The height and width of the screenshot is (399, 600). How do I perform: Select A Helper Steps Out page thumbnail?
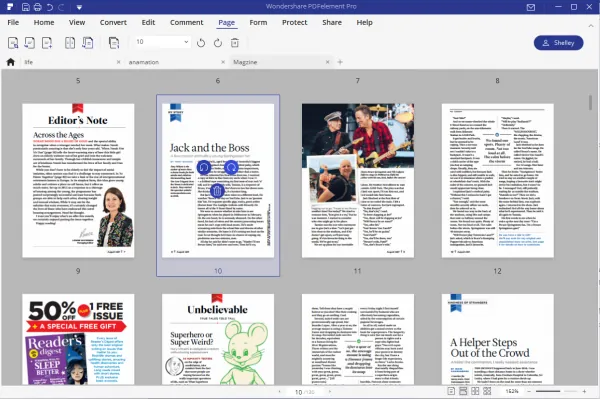(x=497, y=339)
